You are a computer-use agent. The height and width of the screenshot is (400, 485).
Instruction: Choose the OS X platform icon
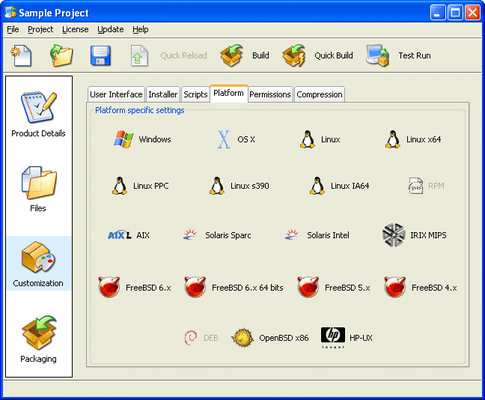click(224, 139)
